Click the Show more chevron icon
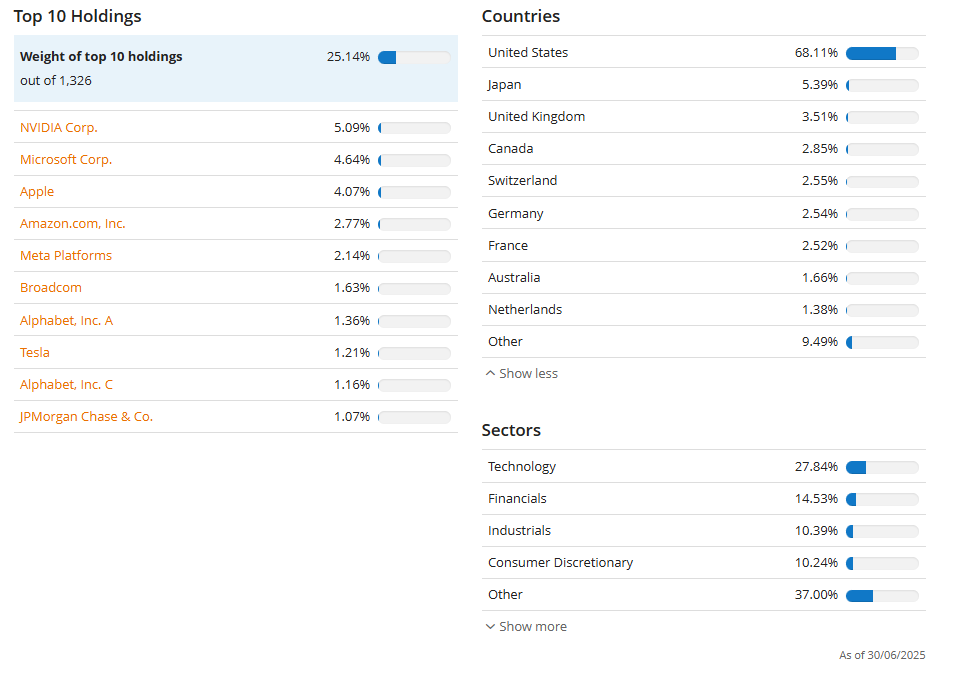The image size is (957, 698). pos(490,627)
